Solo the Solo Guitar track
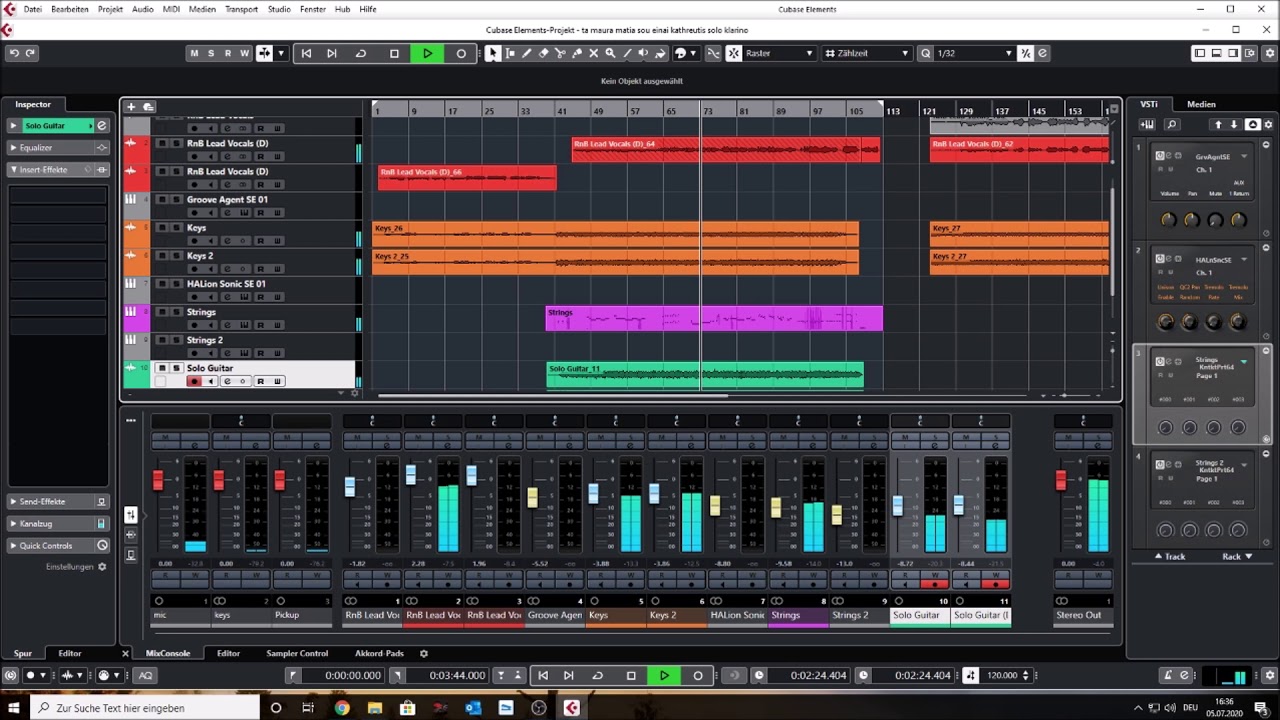The height and width of the screenshot is (720, 1280). (x=176, y=368)
